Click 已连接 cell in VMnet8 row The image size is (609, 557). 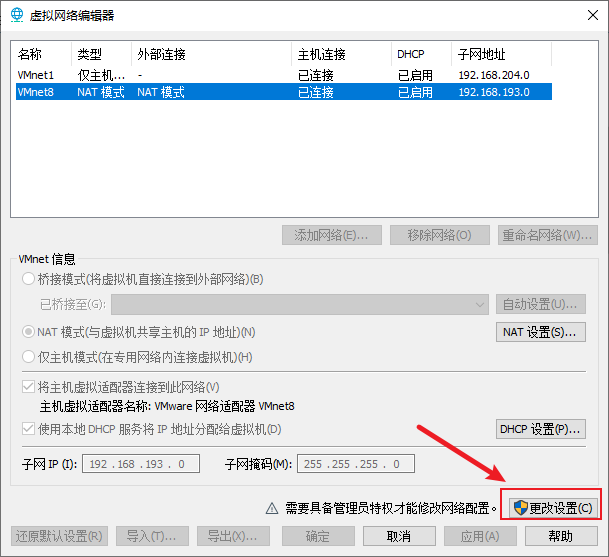(x=316, y=92)
